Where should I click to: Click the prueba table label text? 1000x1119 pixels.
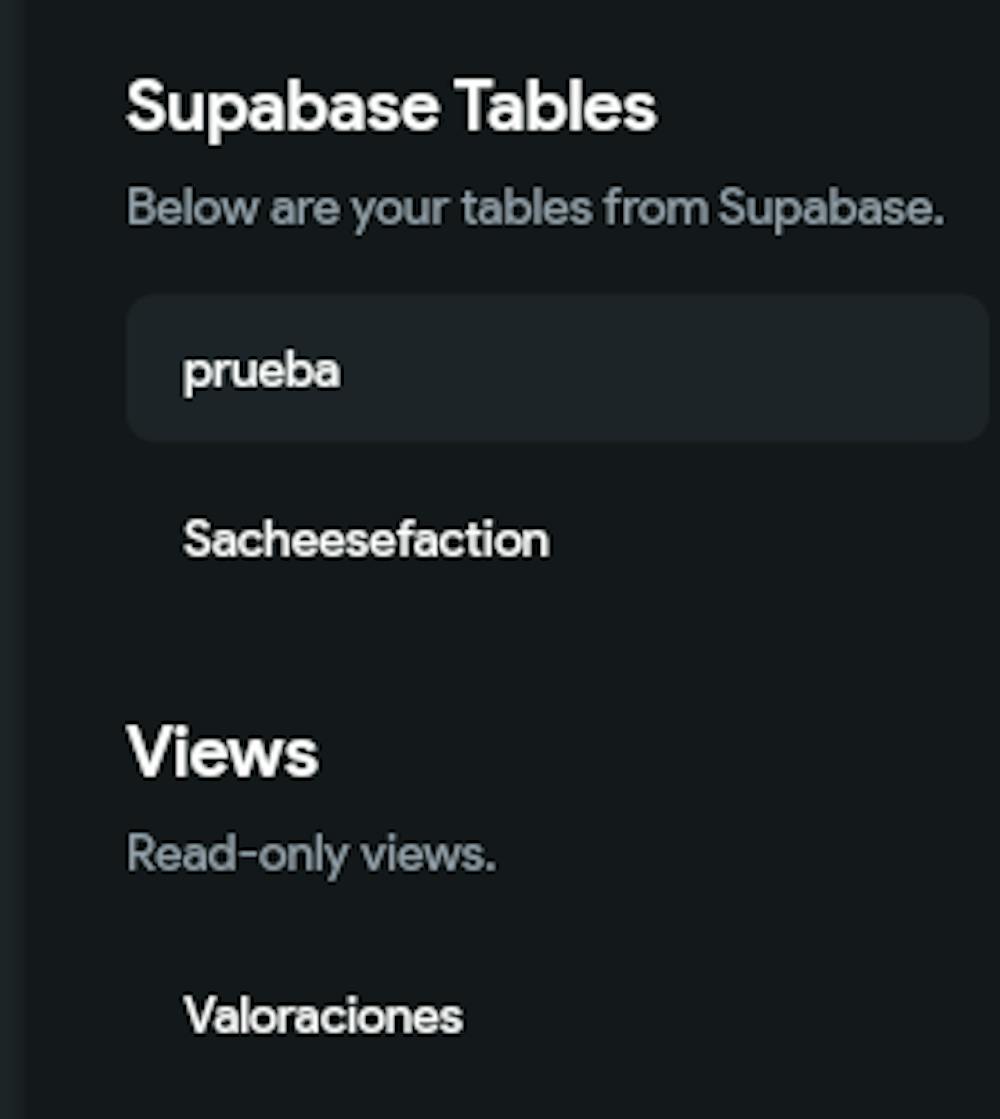click(x=262, y=370)
